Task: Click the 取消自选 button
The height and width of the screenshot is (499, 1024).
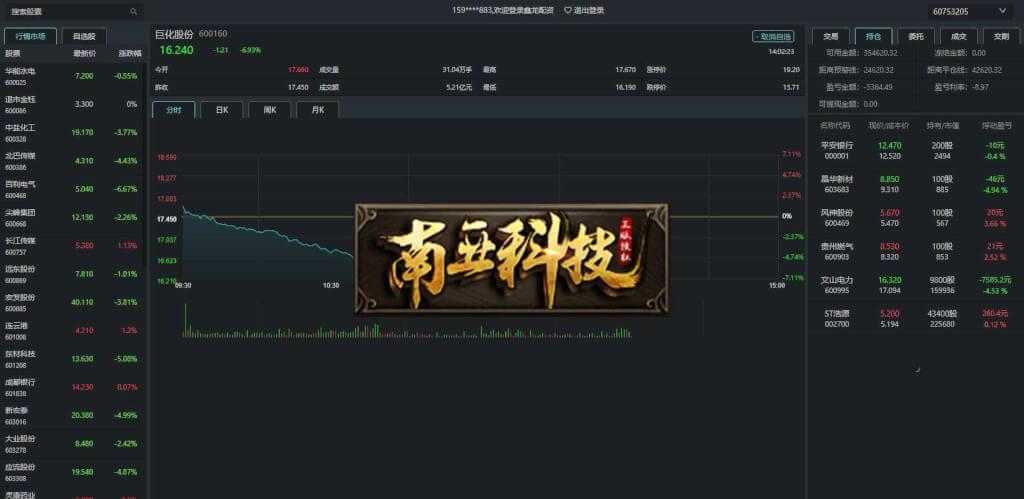Action: pyautogui.click(x=773, y=37)
